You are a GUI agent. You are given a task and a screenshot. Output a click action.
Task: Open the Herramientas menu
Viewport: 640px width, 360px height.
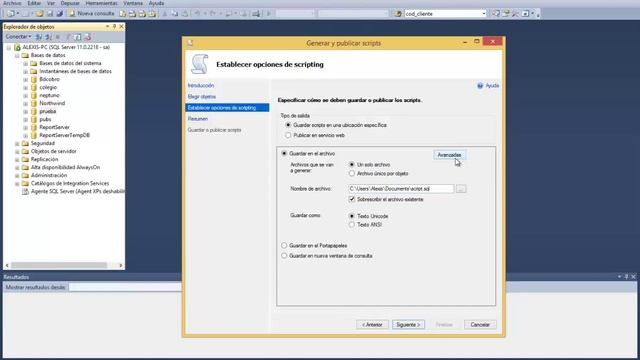[x=102, y=3]
